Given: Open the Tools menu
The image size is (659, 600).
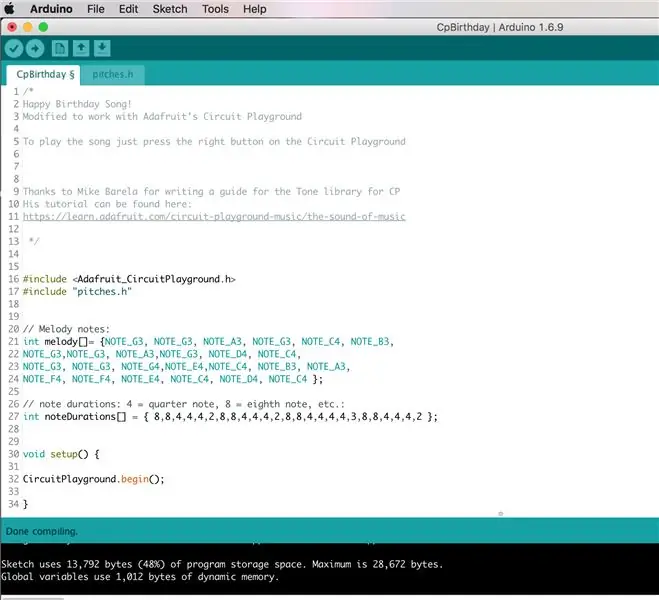Looking at the screenshot, I should 215,9.
